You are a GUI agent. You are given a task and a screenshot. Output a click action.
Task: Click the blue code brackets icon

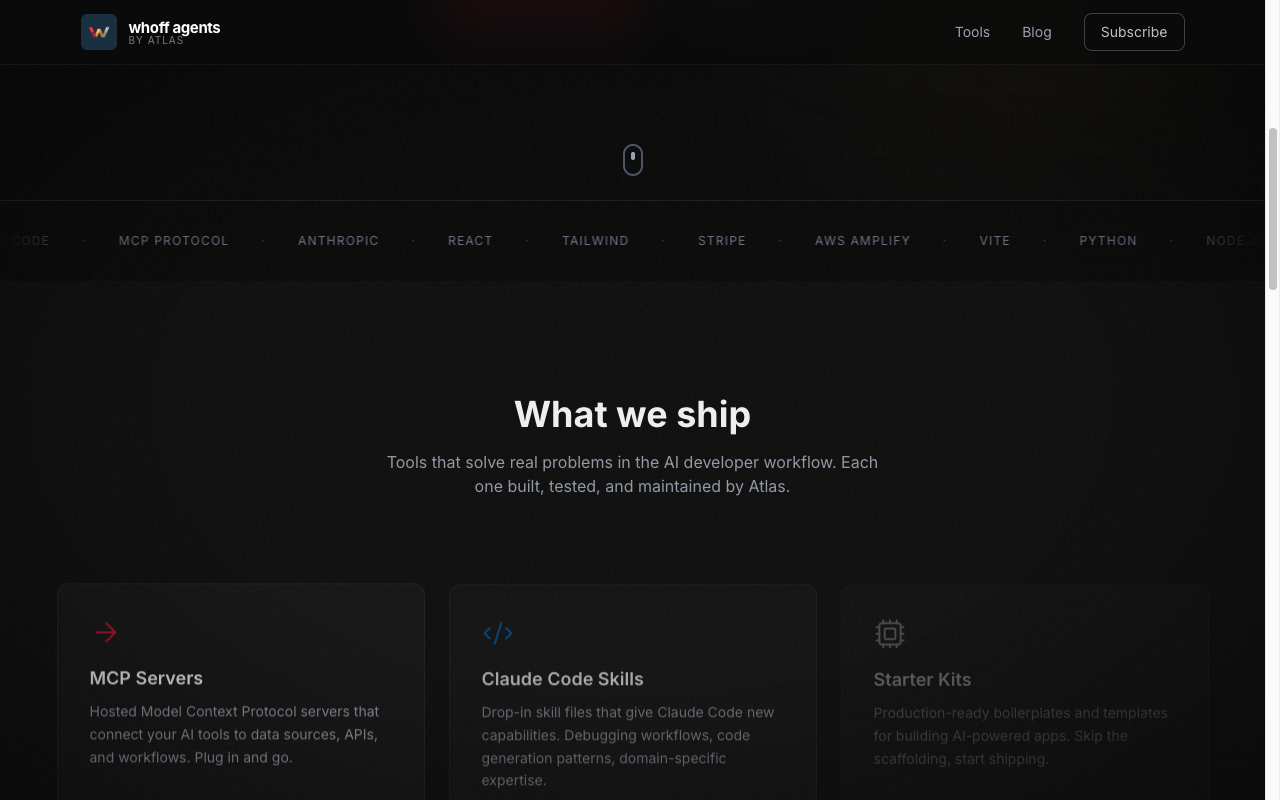[498, 633]
